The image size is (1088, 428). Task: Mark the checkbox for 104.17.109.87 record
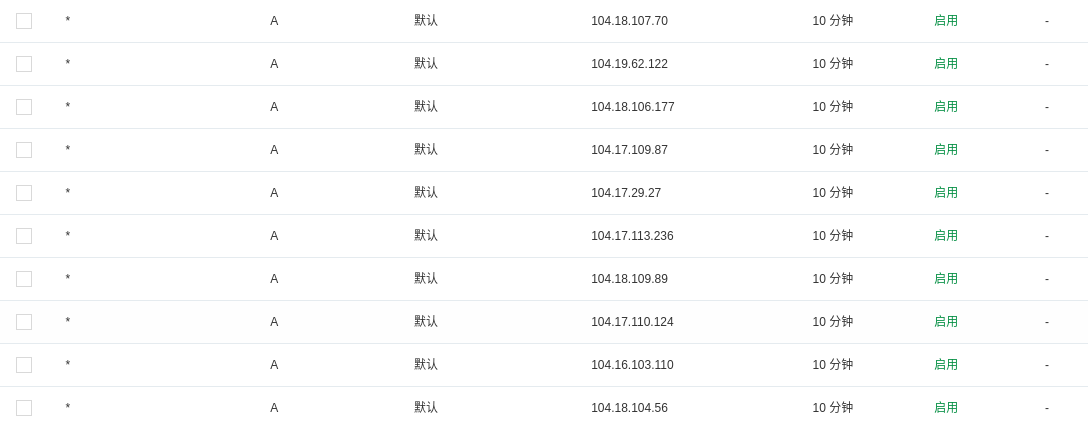[x=24, y=150]
